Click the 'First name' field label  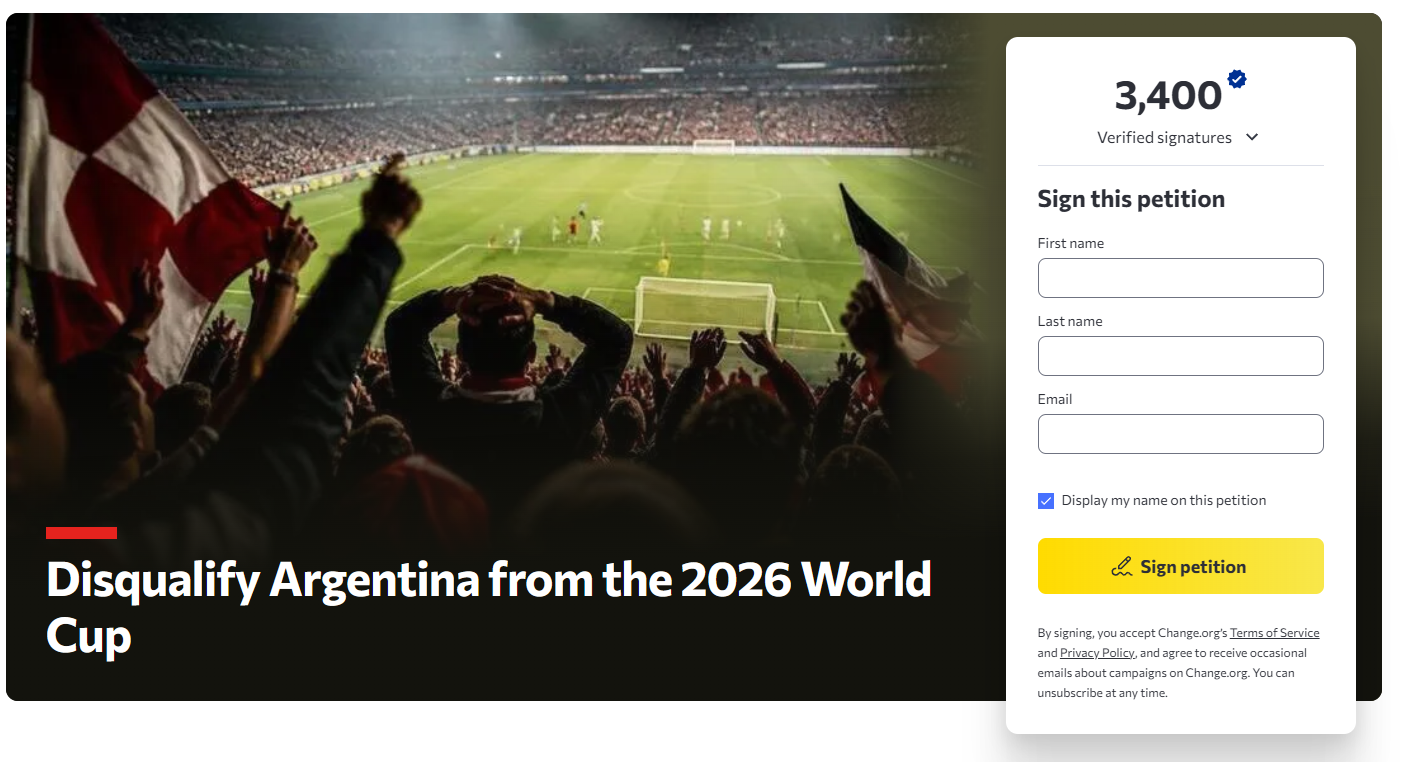point(1071,243)
